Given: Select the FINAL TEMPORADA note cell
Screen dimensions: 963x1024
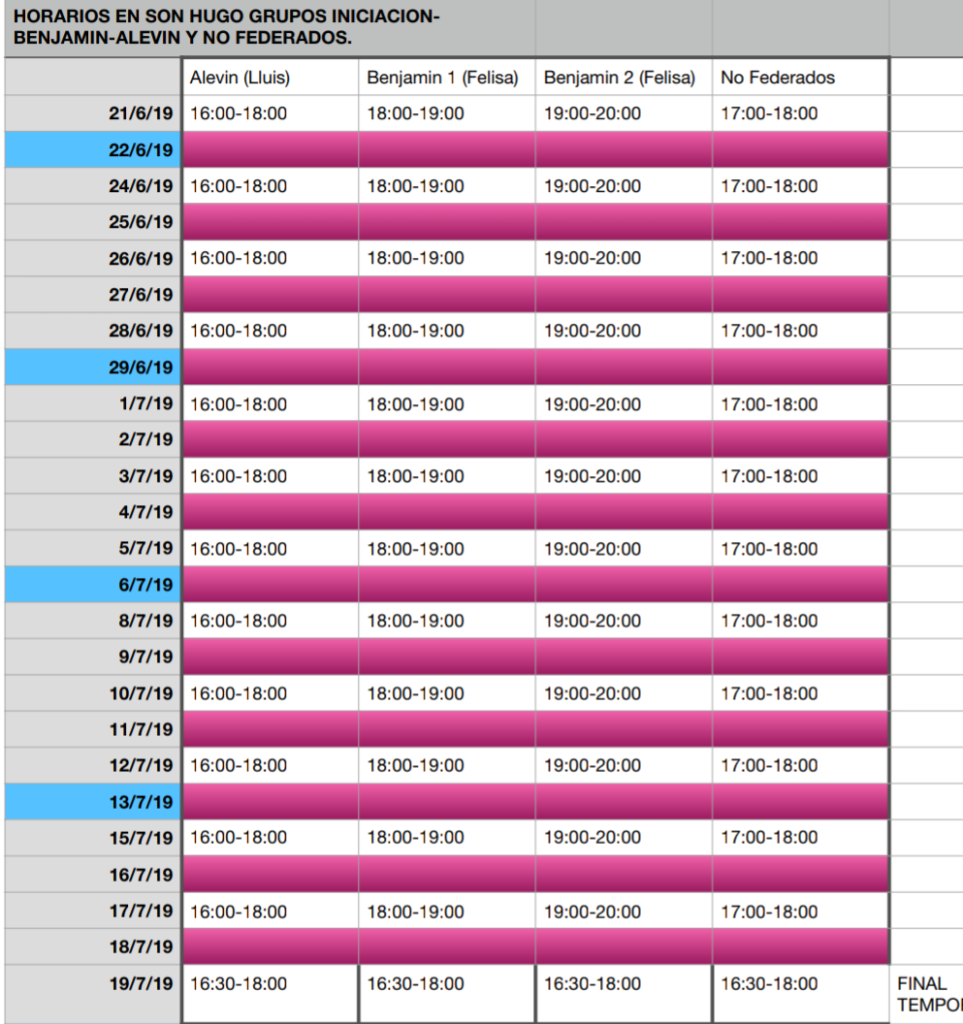Looking at the screenshot, I should (x=926, y=994).
